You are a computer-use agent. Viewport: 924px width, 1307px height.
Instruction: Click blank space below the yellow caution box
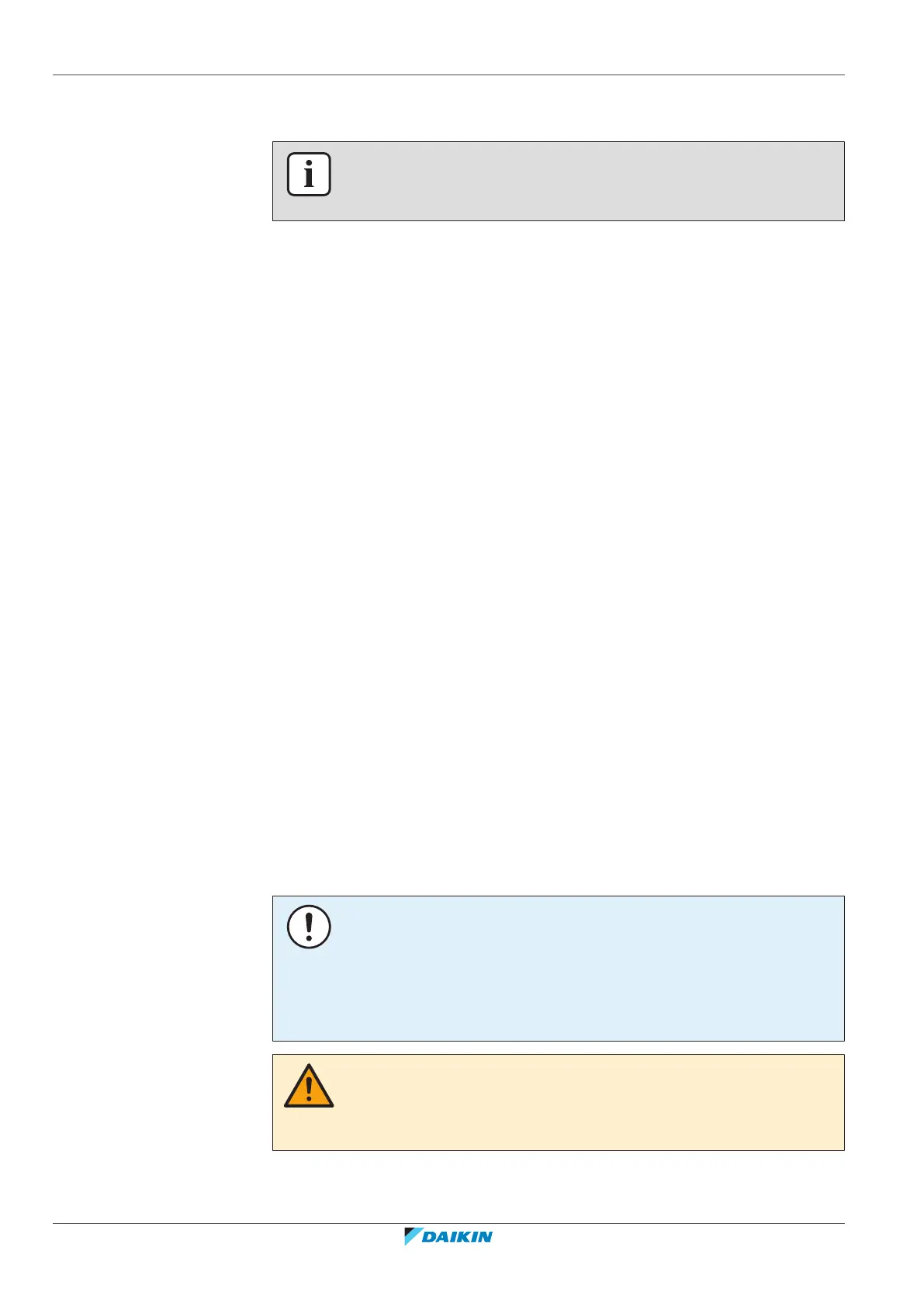(558, 1186)
